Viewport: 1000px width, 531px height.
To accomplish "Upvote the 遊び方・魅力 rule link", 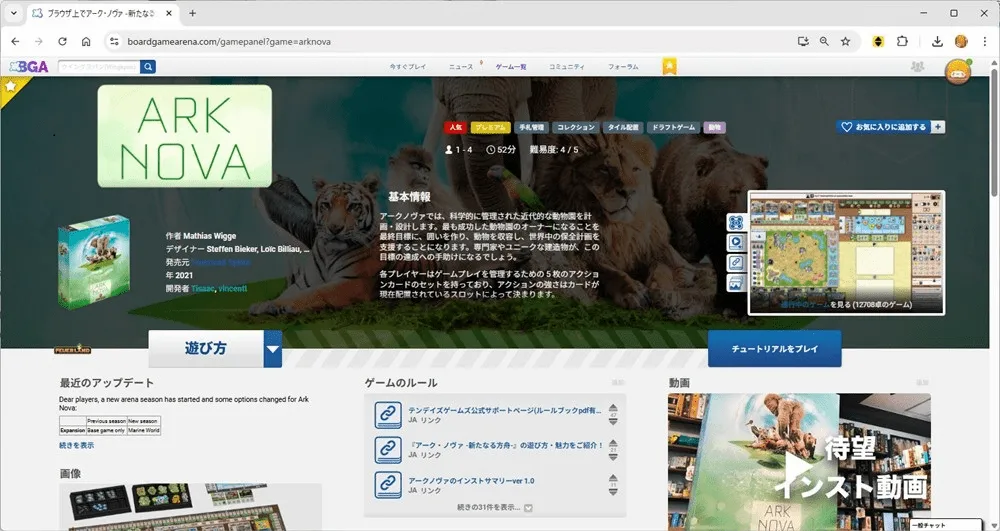I will [613, 443].
